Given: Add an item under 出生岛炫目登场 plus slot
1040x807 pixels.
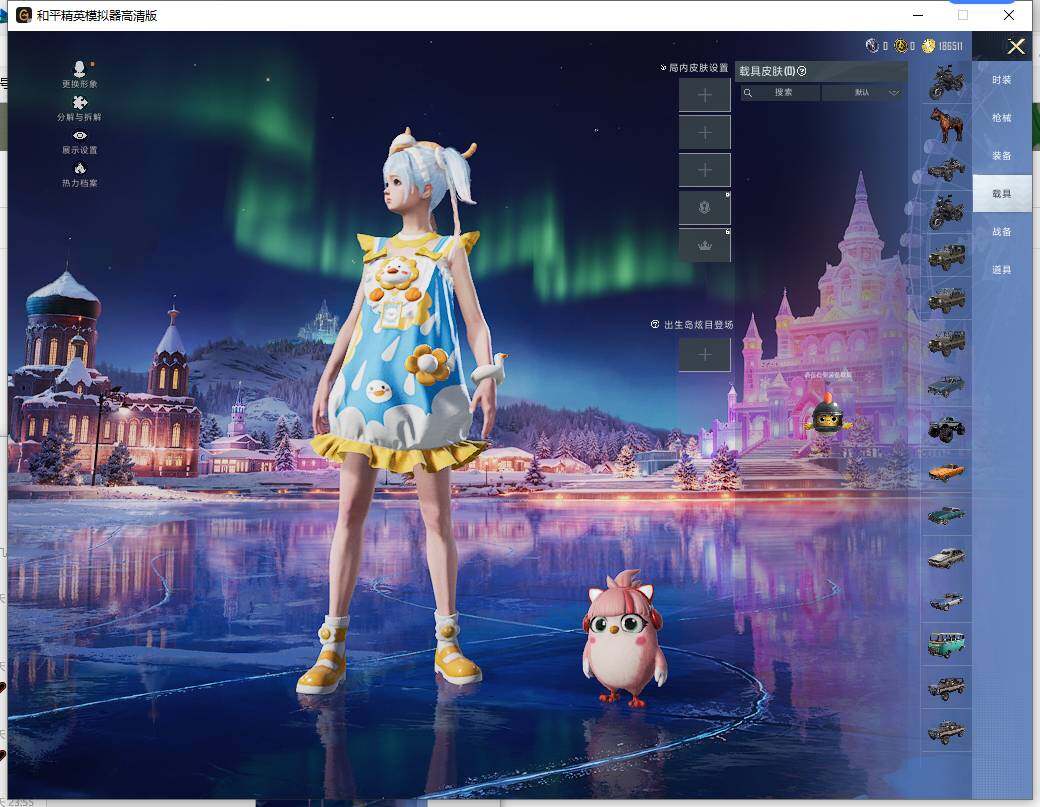Looking at the screenshot, I should (704, 355).
